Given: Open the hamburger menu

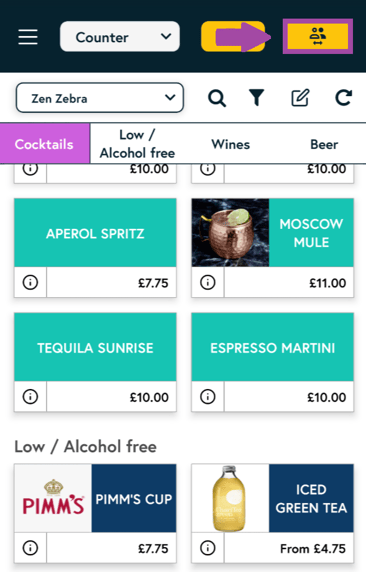Looking at the screenshot, I should coord(28,37).
